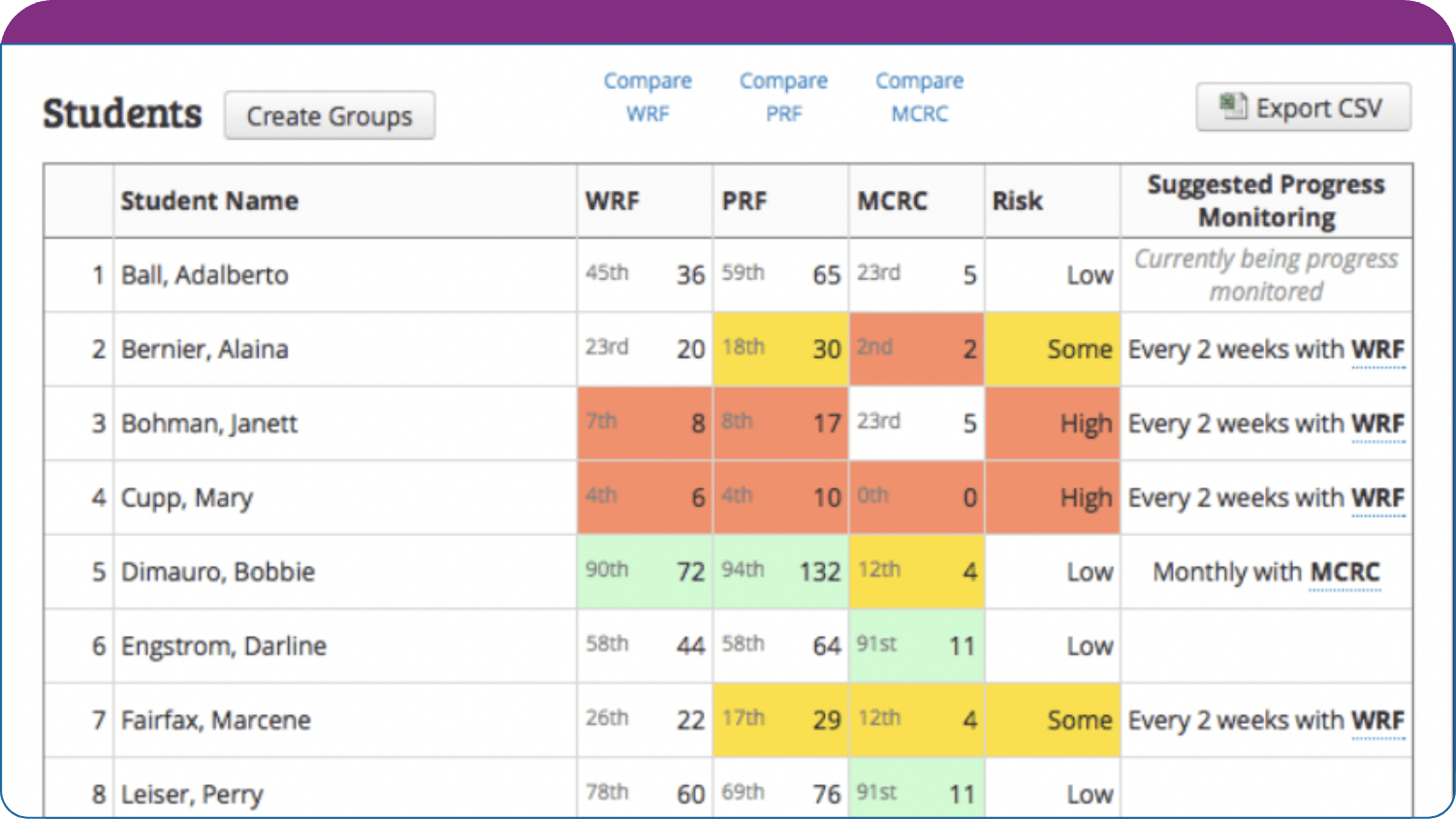This screenshot has width=1456, height=819.
Task: Select student Cupp, Mary
Action: tap(187, 498)
